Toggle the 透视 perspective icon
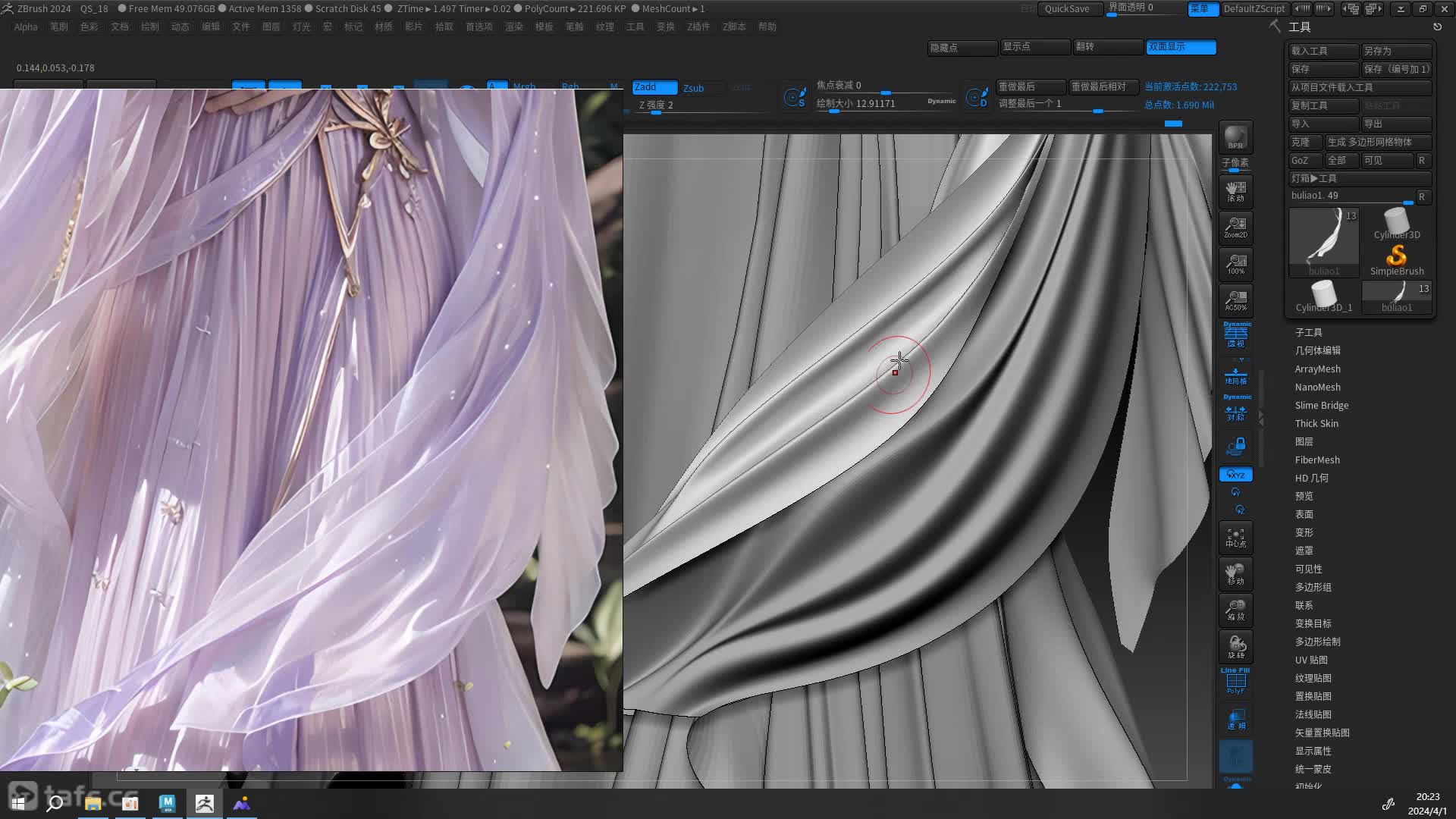The height and width of the screenshot is (819, 1456). click(x=1236, y=335)
